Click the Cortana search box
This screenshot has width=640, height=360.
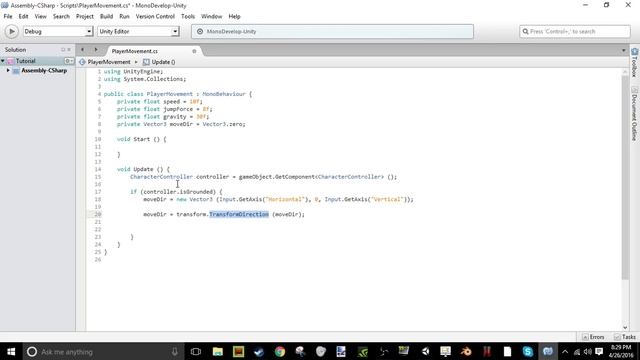(102, 351)
